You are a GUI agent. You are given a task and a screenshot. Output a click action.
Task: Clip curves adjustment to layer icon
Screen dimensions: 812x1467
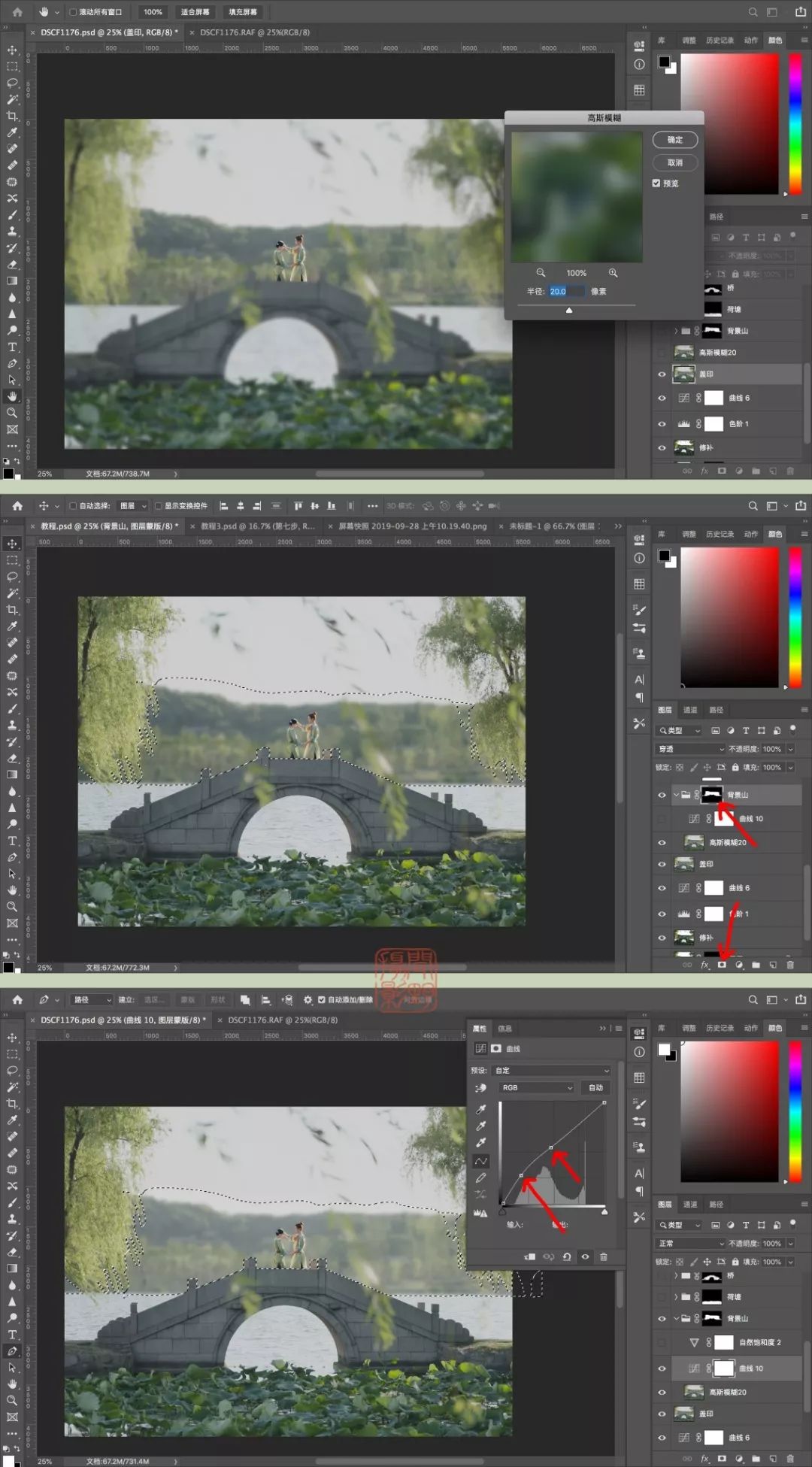(x=530, y=1256)
